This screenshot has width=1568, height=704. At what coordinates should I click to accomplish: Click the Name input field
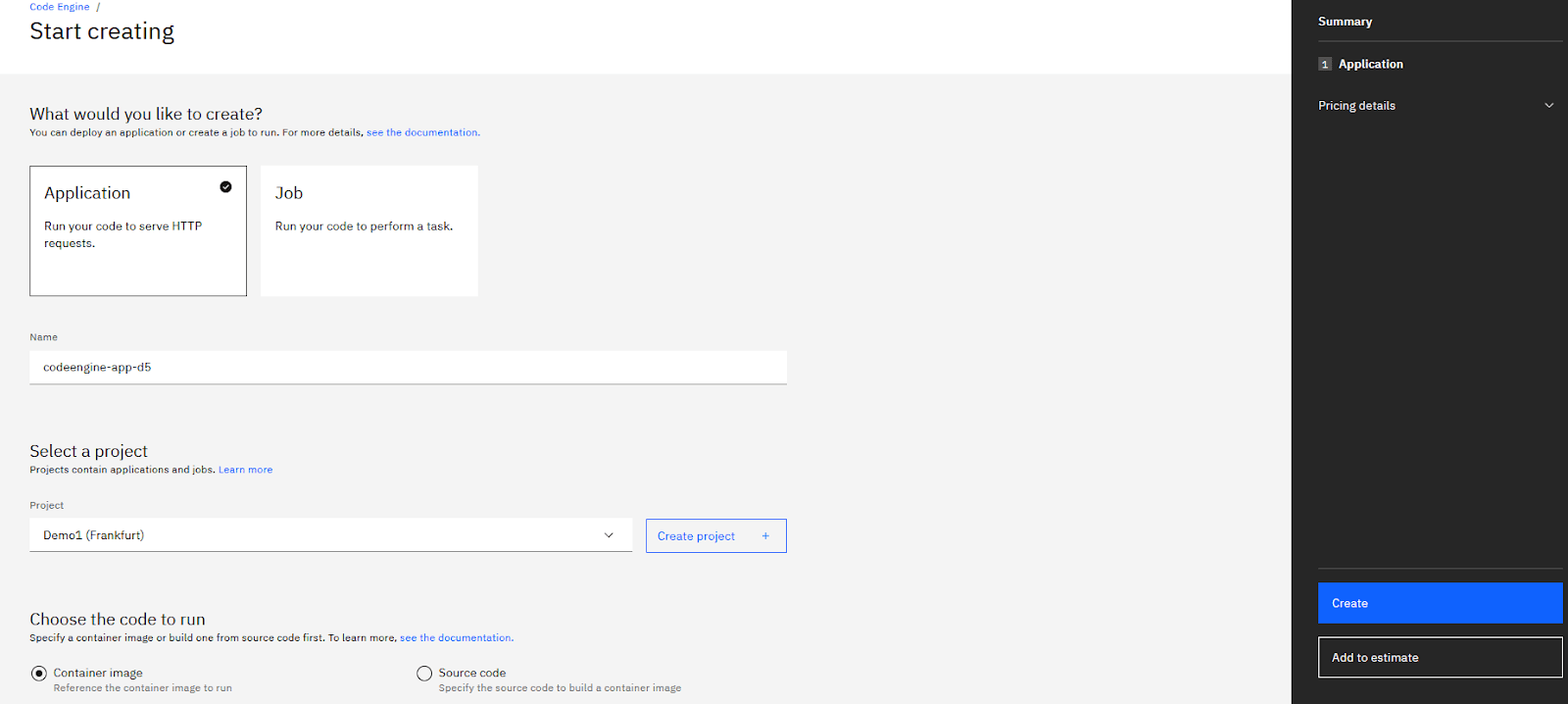[x=408, y=368]
